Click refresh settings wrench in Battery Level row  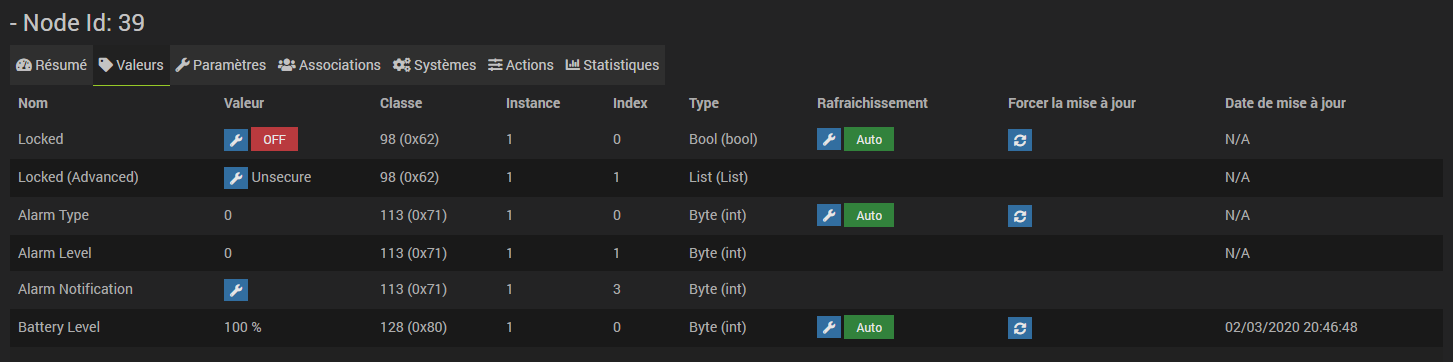point(829,327)
